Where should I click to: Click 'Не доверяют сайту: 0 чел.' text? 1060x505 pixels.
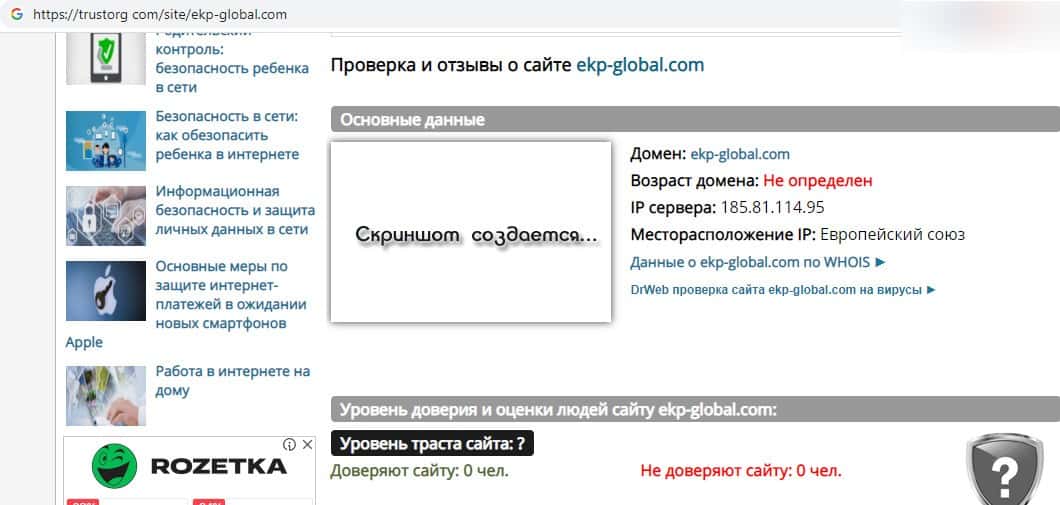pos(740,470)
